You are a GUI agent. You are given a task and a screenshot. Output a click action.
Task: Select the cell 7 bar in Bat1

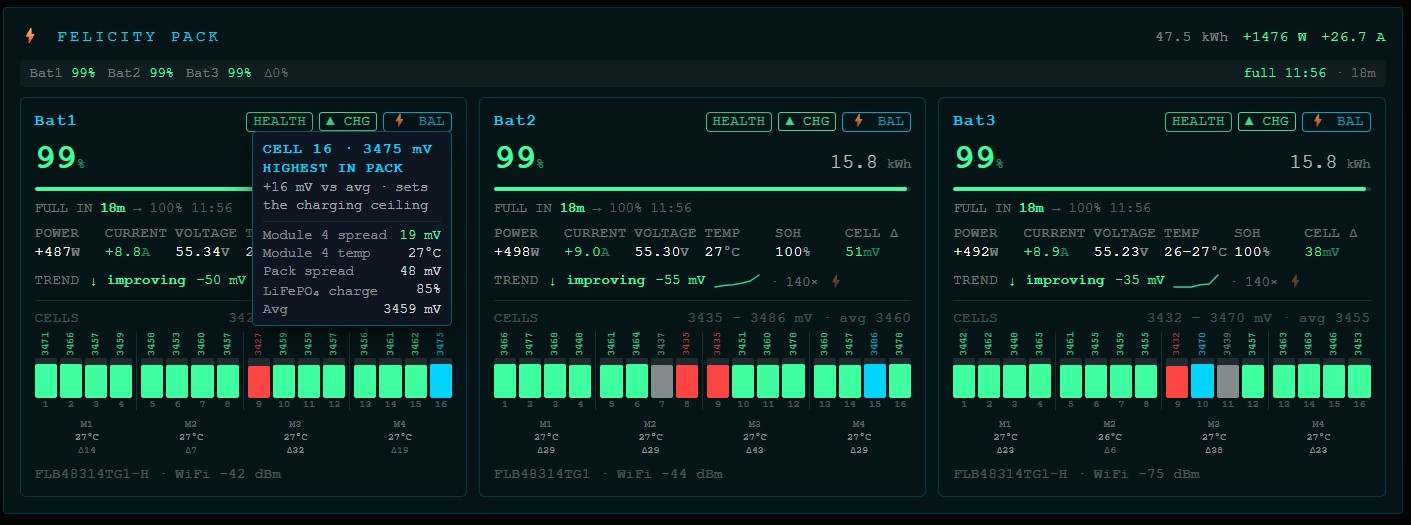(x=202, y=381)
